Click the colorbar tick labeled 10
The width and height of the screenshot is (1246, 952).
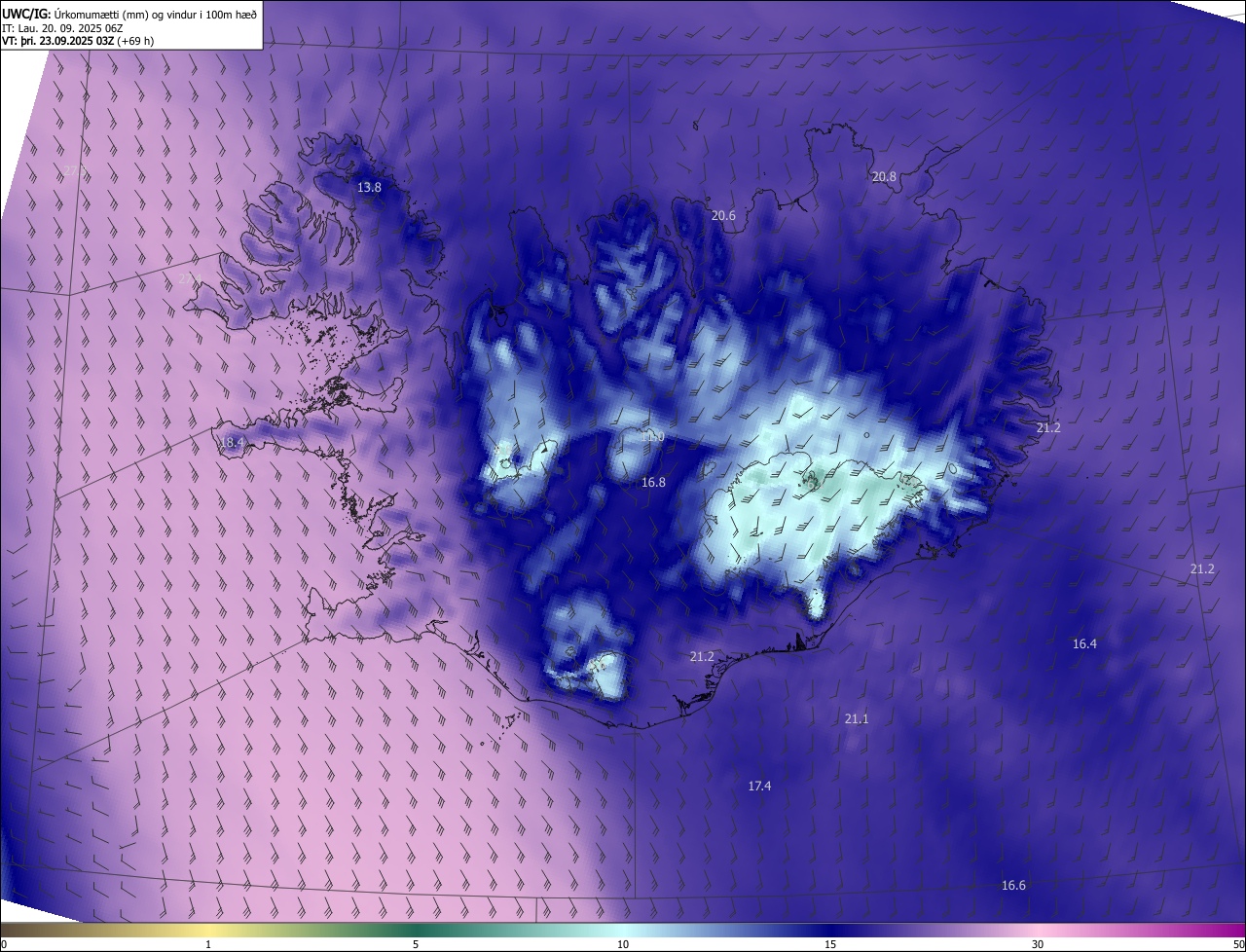[x=623, y=944]
